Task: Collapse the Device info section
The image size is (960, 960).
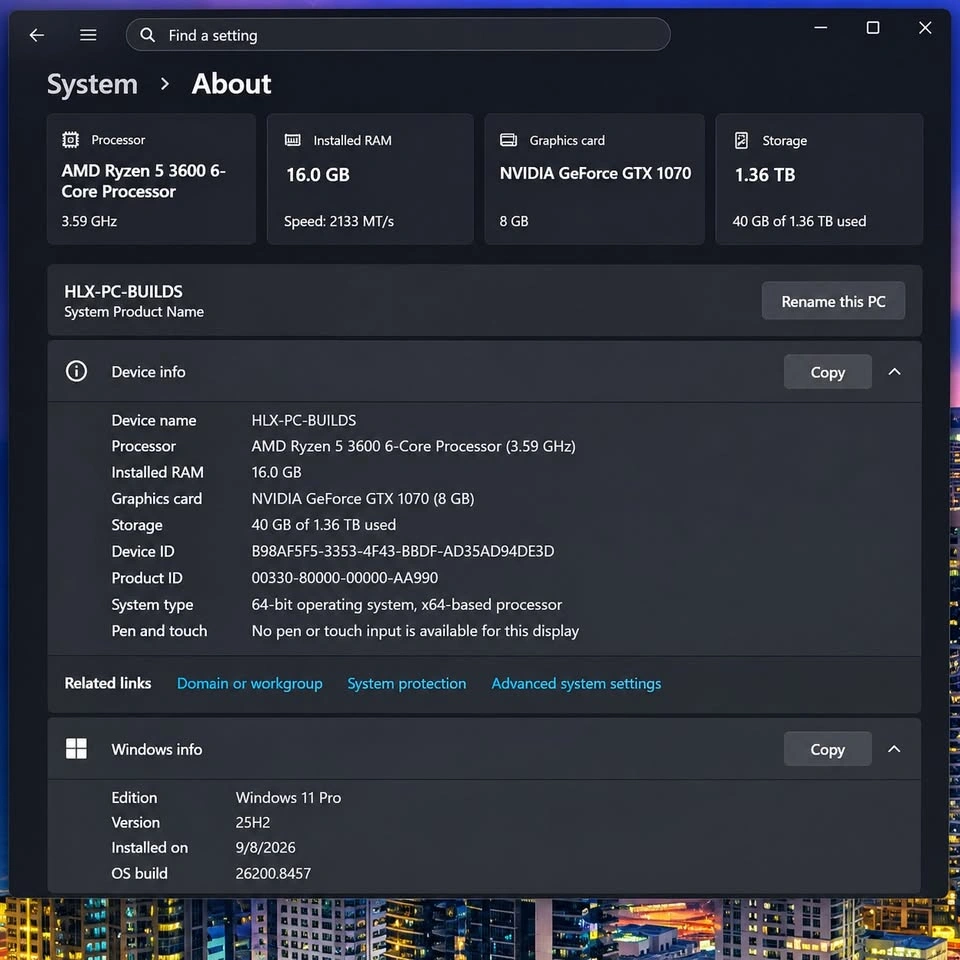Action: [x=894, y=372]
